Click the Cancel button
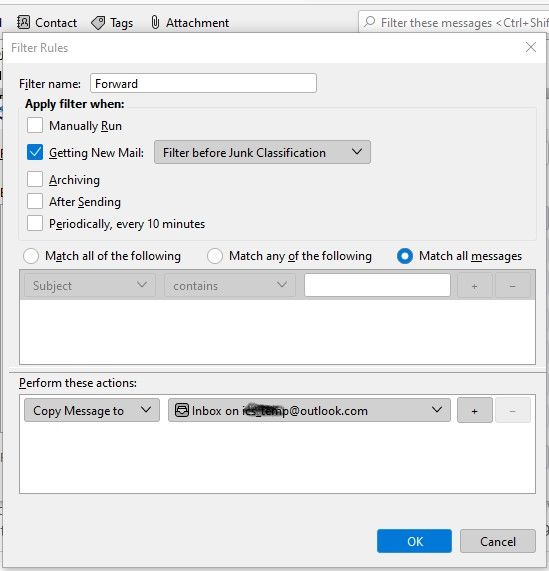Viewport: 549px width, 571px height. pos(498,541)
